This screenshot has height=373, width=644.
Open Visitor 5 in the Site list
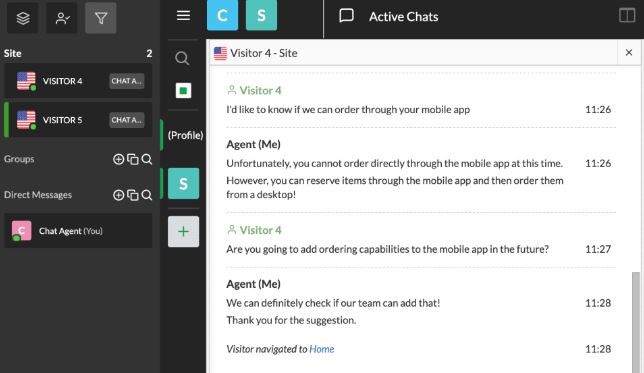tap(78, 120)
